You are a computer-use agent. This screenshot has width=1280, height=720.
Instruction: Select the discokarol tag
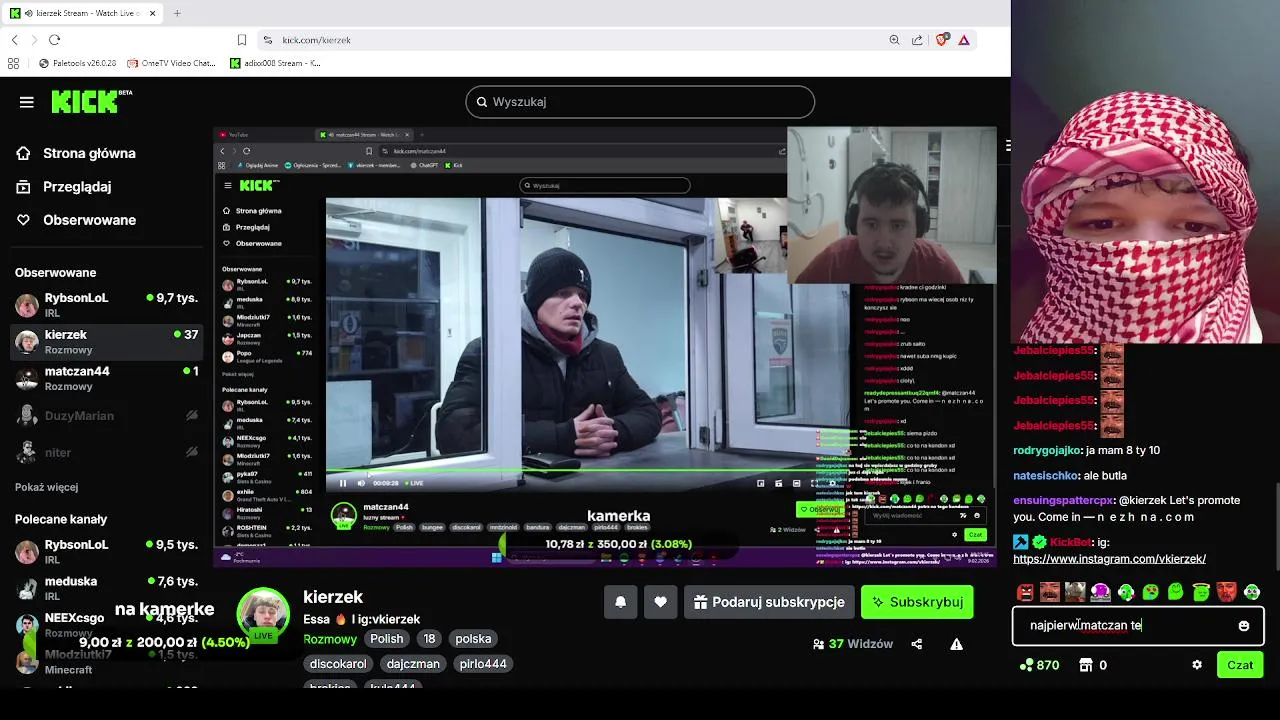338,664
